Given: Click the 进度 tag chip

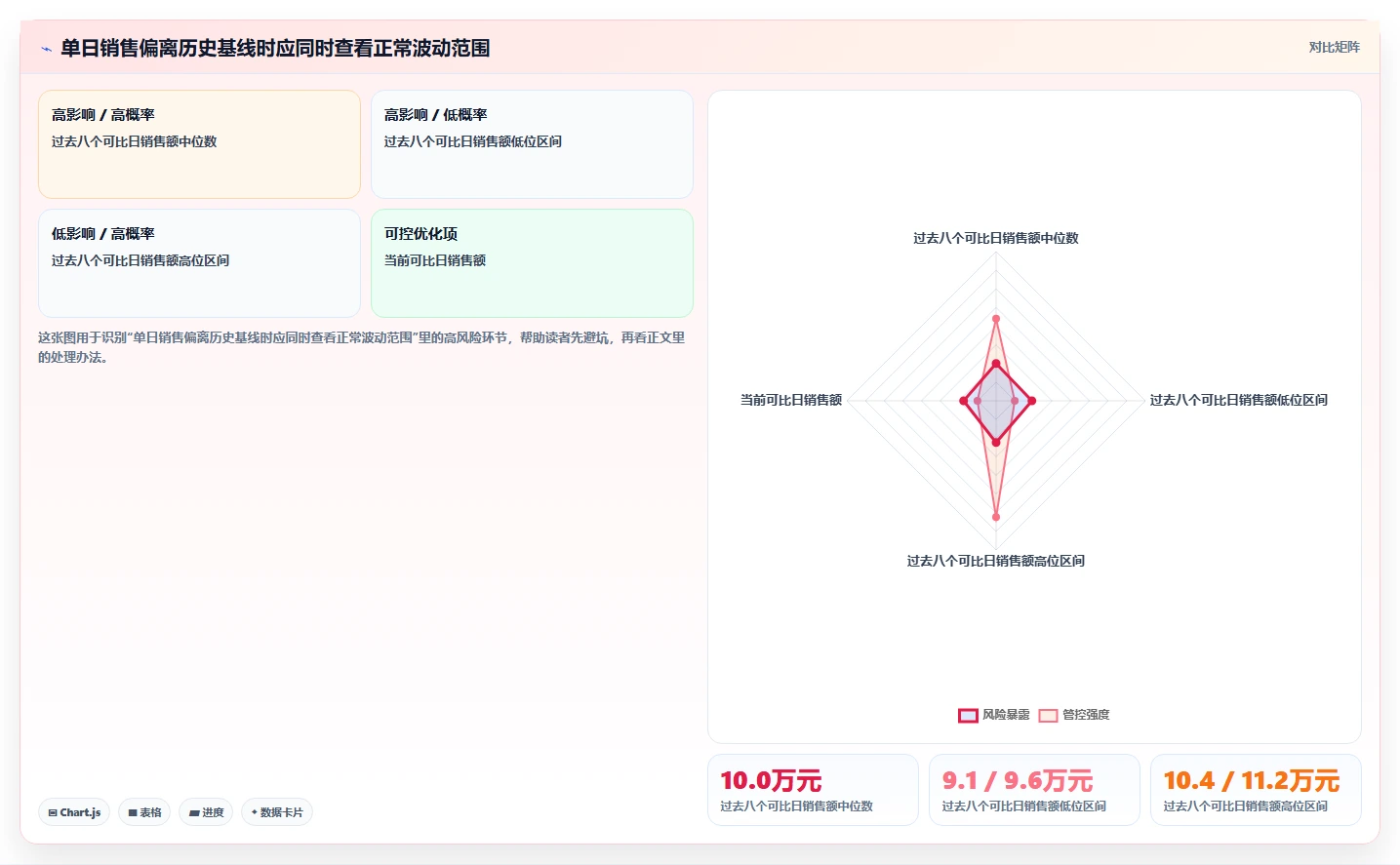Looking at the screenshot, I should tap(206, 812).
